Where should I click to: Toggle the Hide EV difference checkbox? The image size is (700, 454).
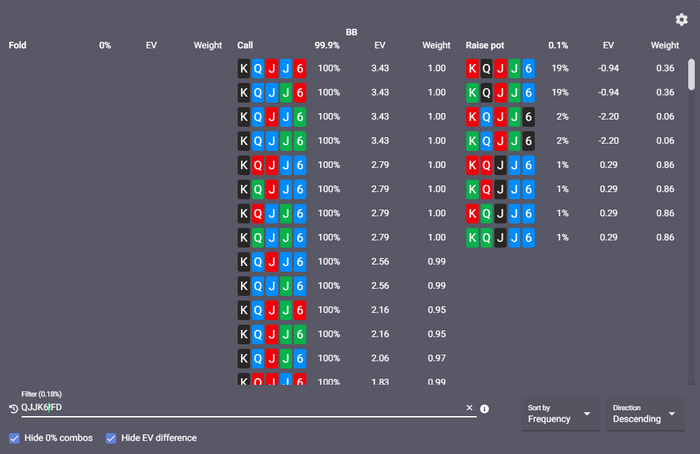[111, 438]
